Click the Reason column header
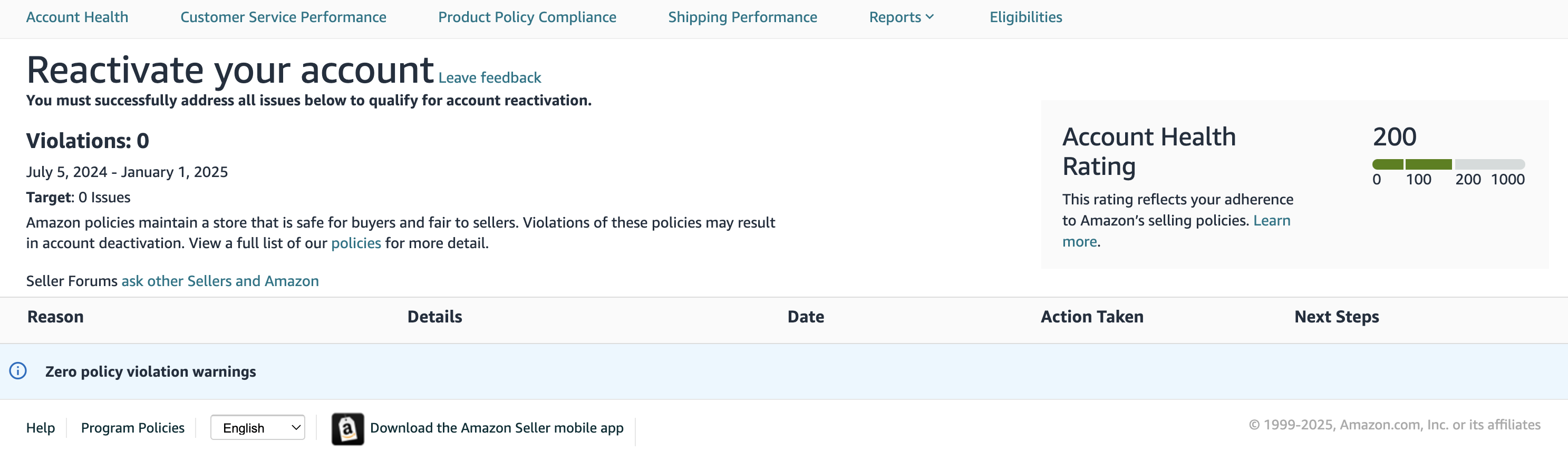 [55, 317]
